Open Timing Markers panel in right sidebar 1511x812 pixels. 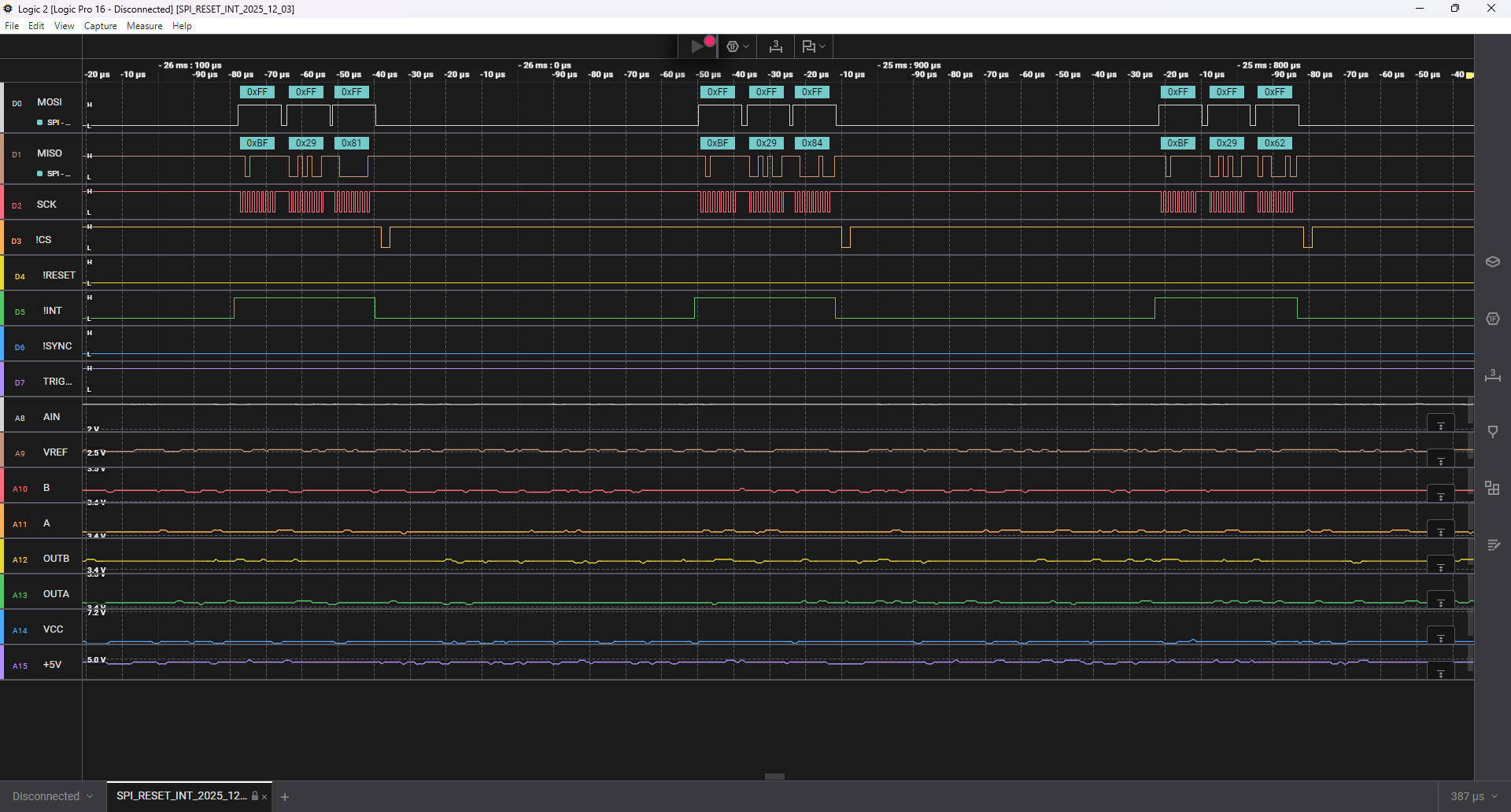[x=1492, y=375]
